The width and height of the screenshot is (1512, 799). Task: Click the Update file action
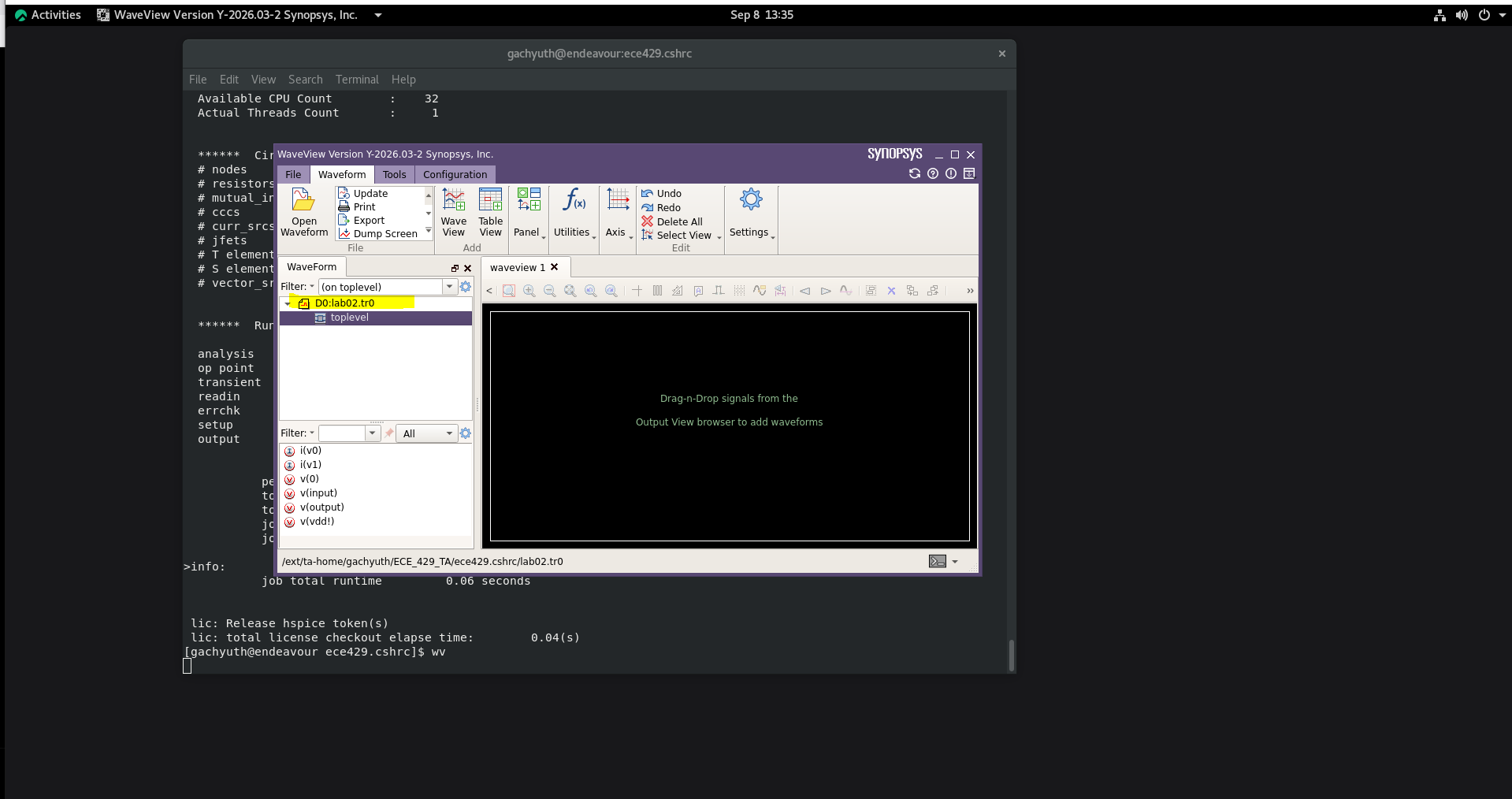coord(363,194)
